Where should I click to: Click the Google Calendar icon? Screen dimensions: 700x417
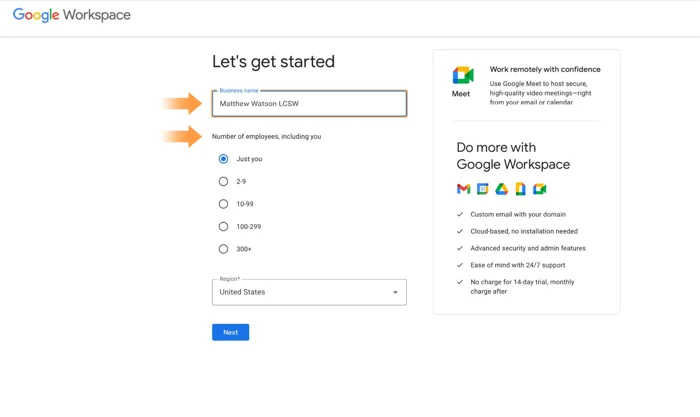click(483, 189)
